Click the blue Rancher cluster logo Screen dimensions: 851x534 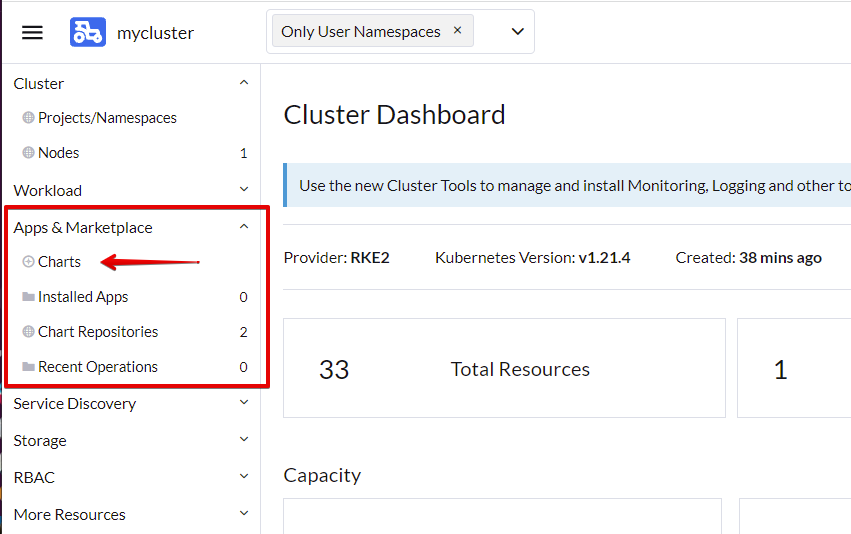click(88, 32)
